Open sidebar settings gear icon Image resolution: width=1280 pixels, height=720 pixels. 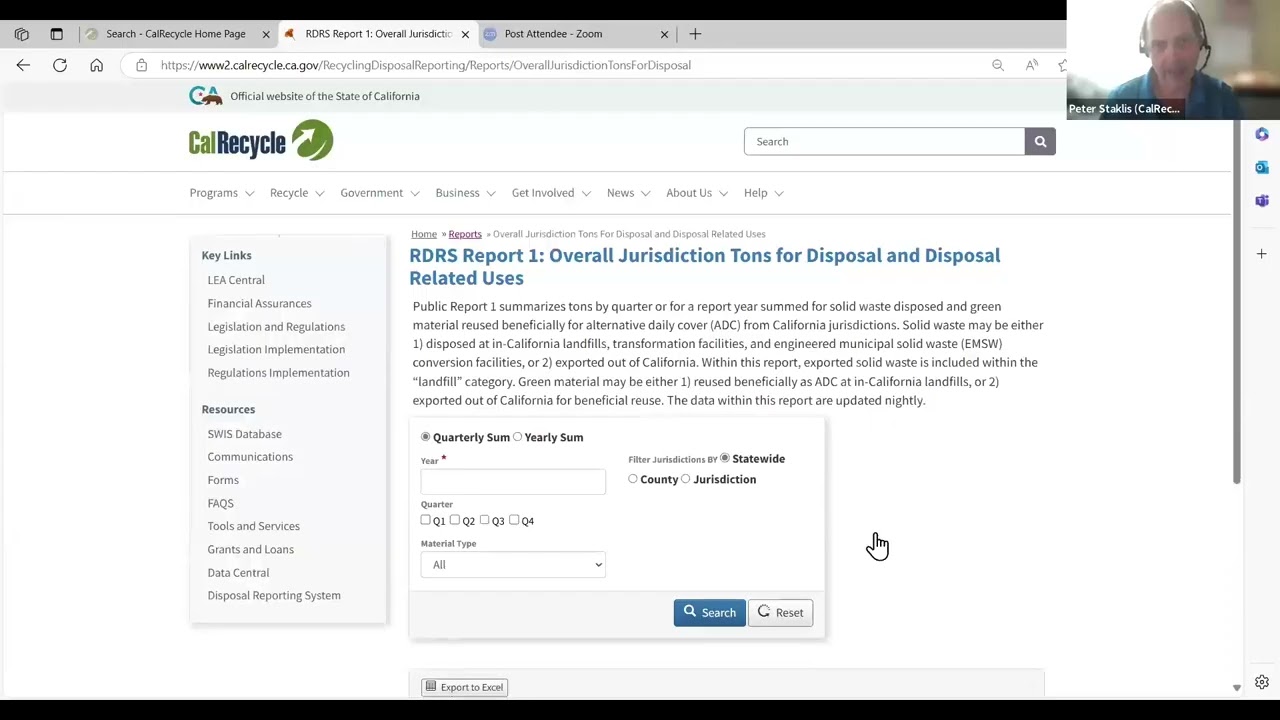click(1262, 682)
